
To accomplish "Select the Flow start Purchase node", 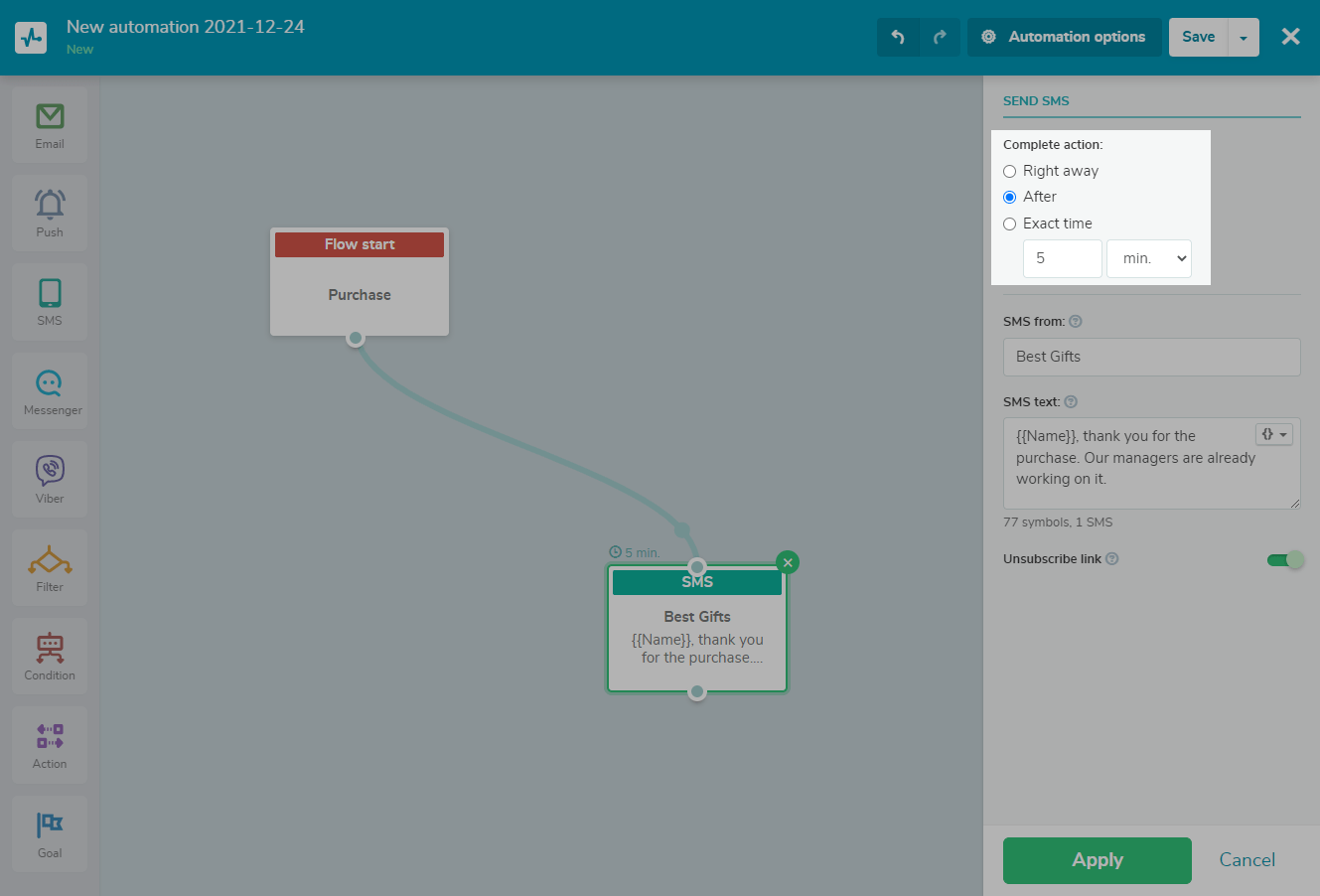I will (360, 282).
